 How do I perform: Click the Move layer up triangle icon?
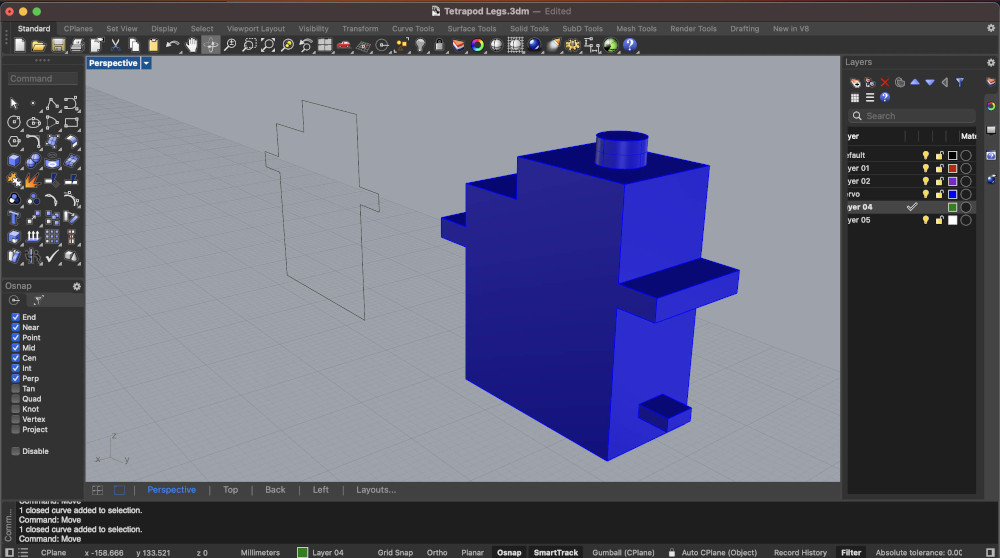click(915, 82)
